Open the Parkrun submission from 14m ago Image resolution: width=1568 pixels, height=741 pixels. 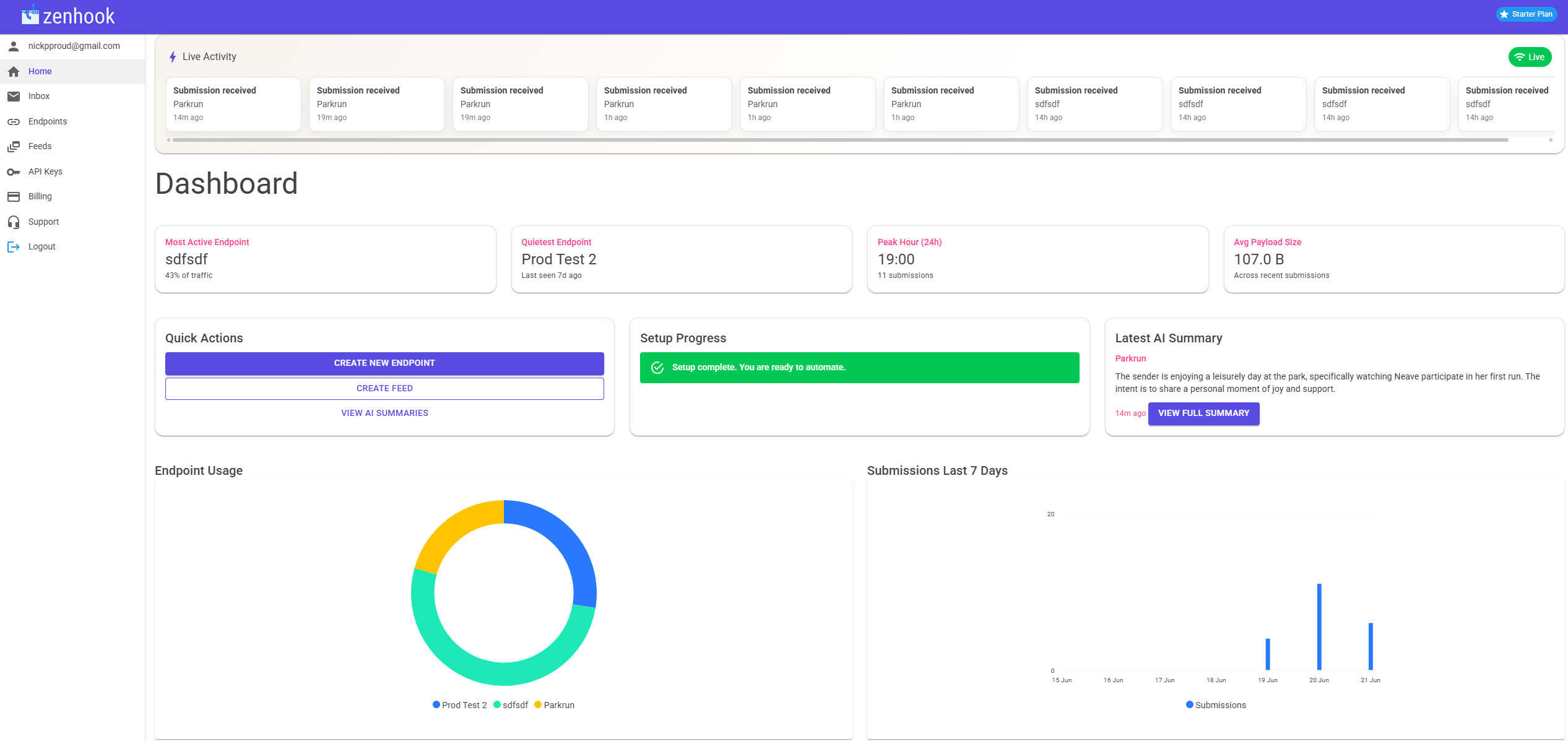pyautogui.click(x=233, y=104)
